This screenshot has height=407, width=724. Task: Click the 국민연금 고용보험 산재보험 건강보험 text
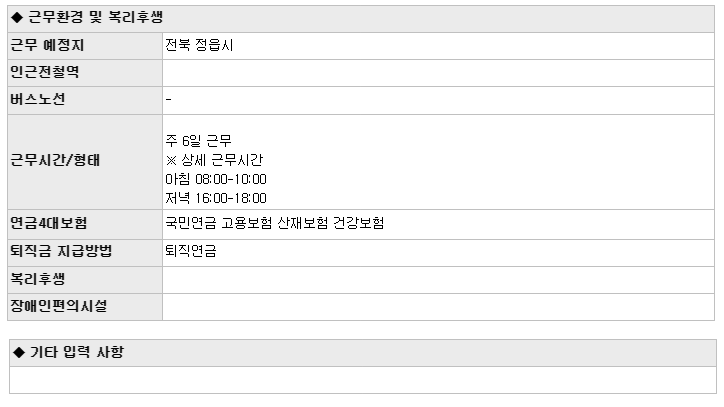click(275, 224)
